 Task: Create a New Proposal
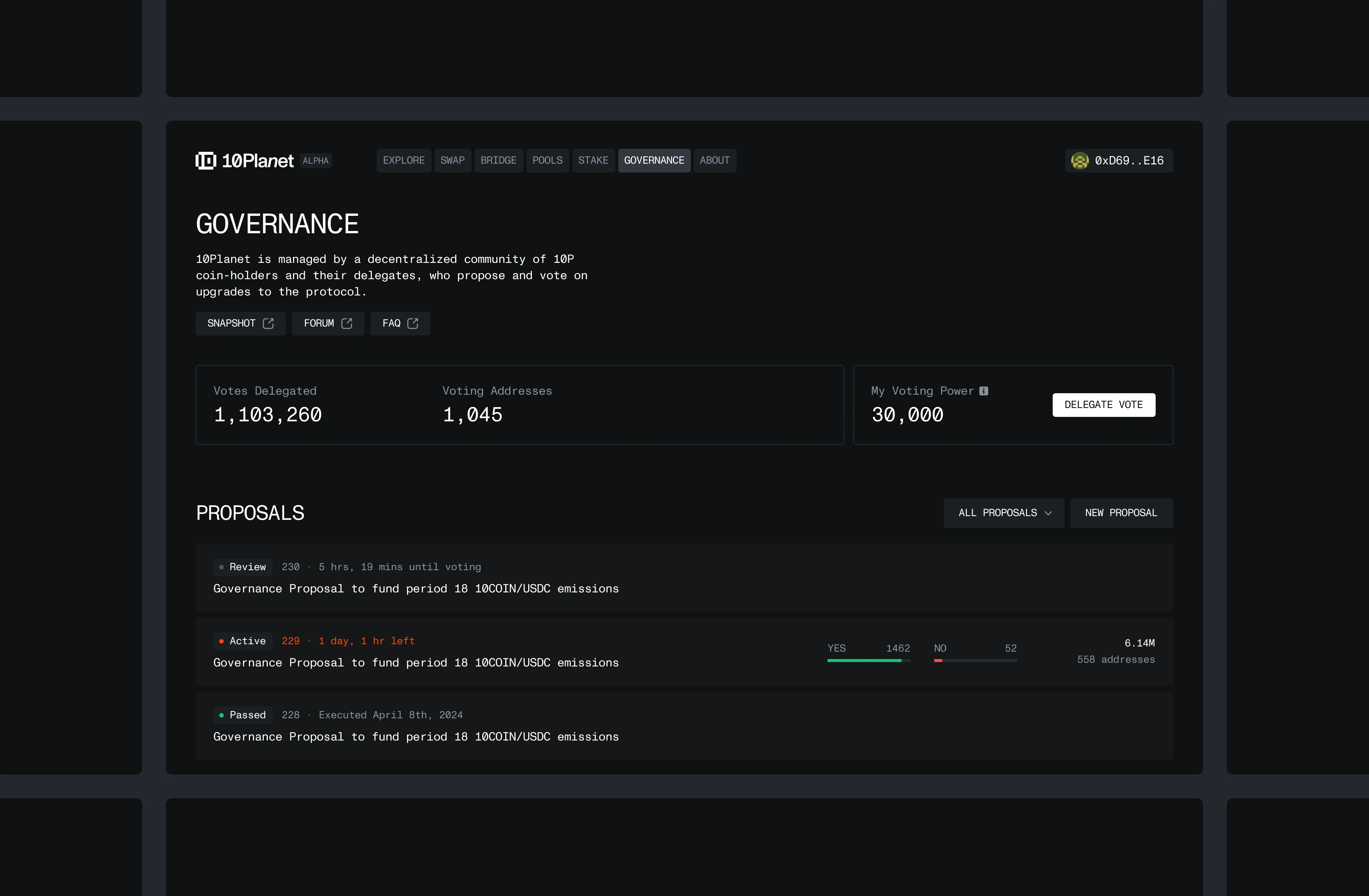click(x=1121, y=513)
